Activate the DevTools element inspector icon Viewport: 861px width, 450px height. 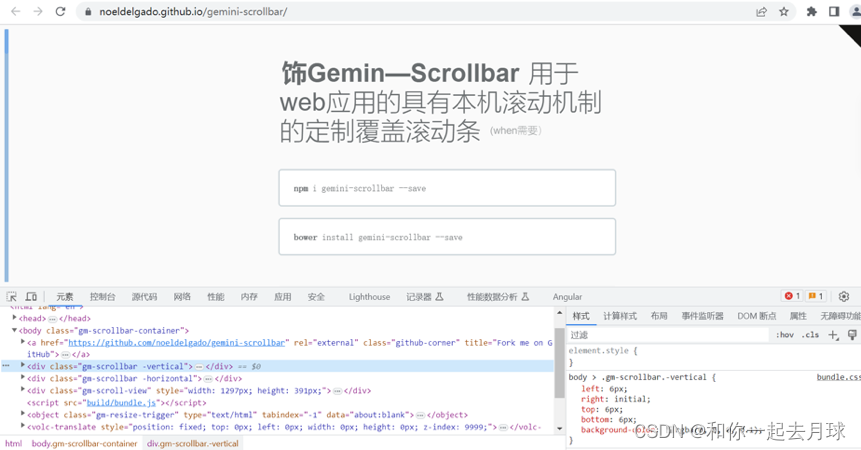tap(12, 296)
